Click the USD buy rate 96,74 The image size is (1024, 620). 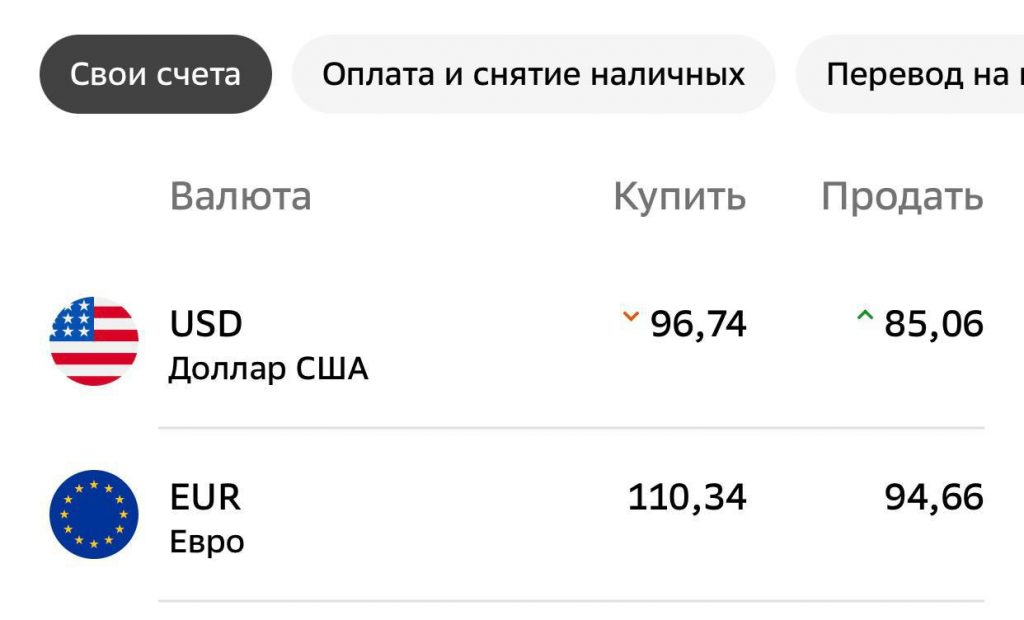[x=698, y=324]
